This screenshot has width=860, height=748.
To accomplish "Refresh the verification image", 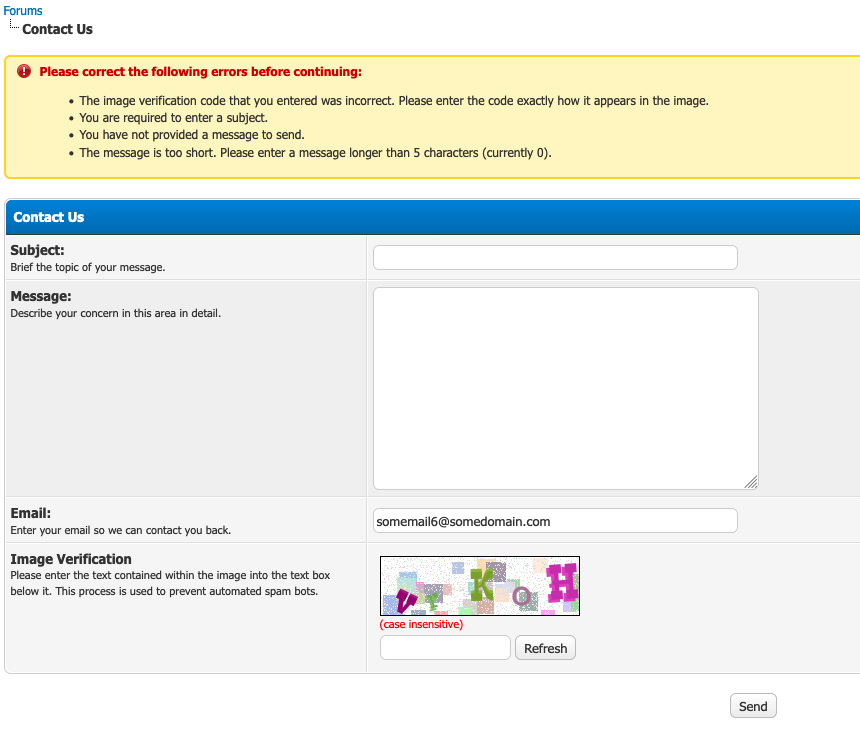I will tap(545, 648).
